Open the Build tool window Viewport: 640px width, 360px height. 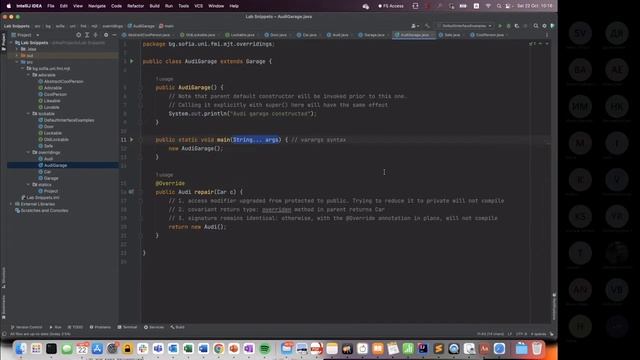coord(178,327)
